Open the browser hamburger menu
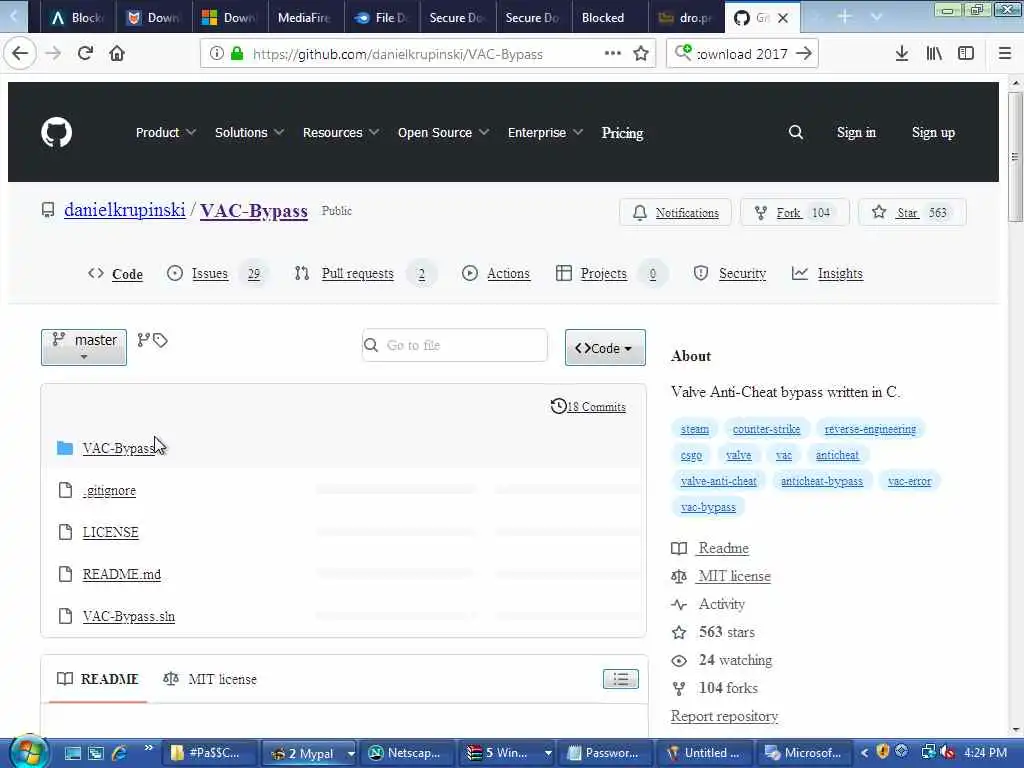Screen dimensions: 1024x768 click(x=1005, y=54)
